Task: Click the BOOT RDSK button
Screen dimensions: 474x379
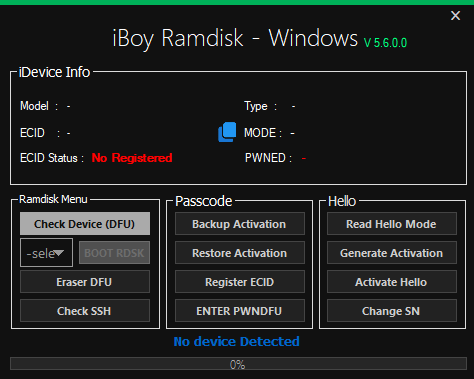Action: click(x=114, y=253)
